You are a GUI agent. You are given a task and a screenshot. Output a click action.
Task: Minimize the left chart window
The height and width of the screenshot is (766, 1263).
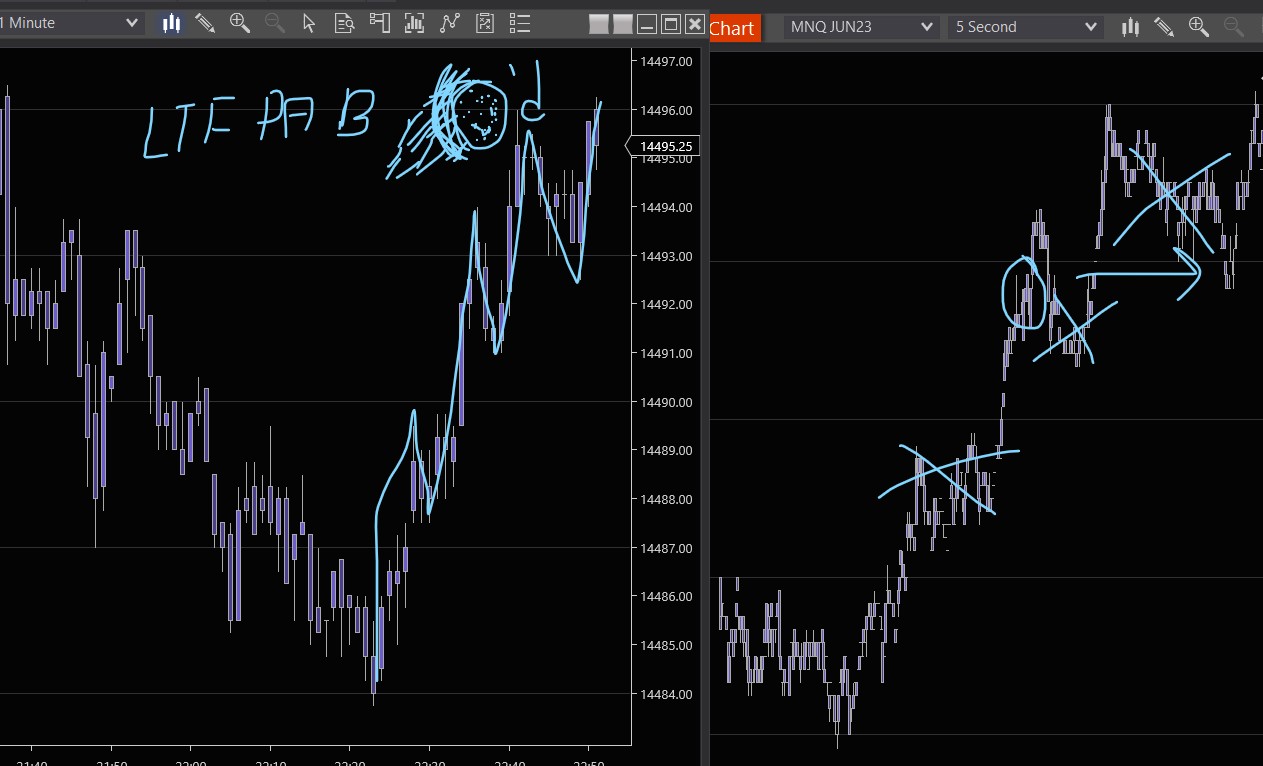647,24
